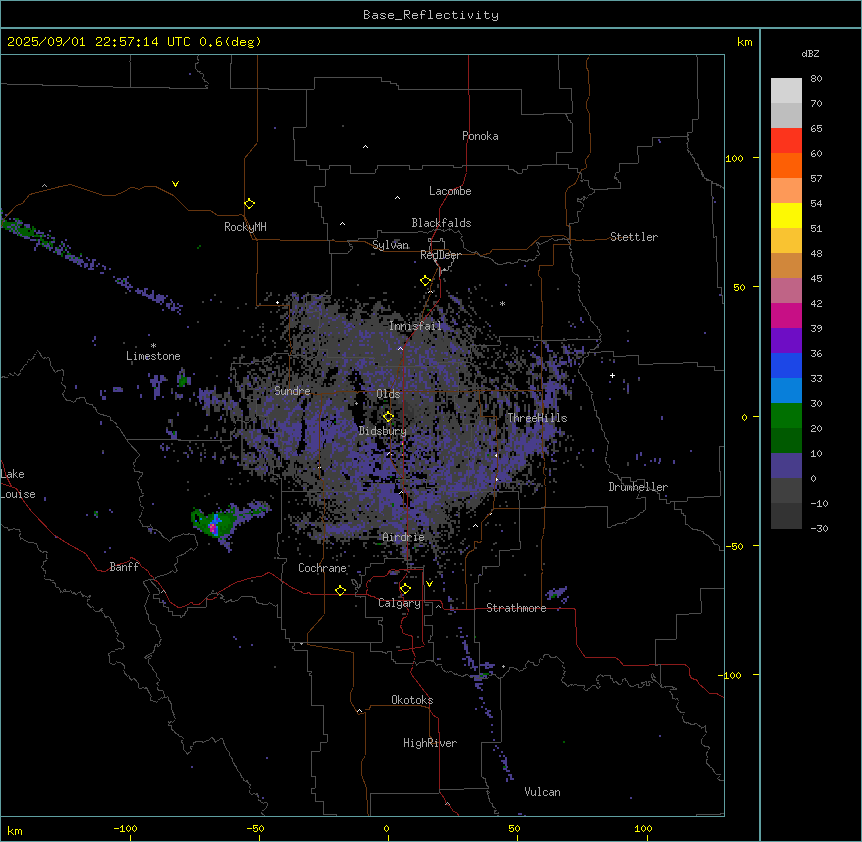Viewport: 862px width, 842px height.
Task: Click the Didsbury town label
Action: pyautogui.click(x=383, y=431)
